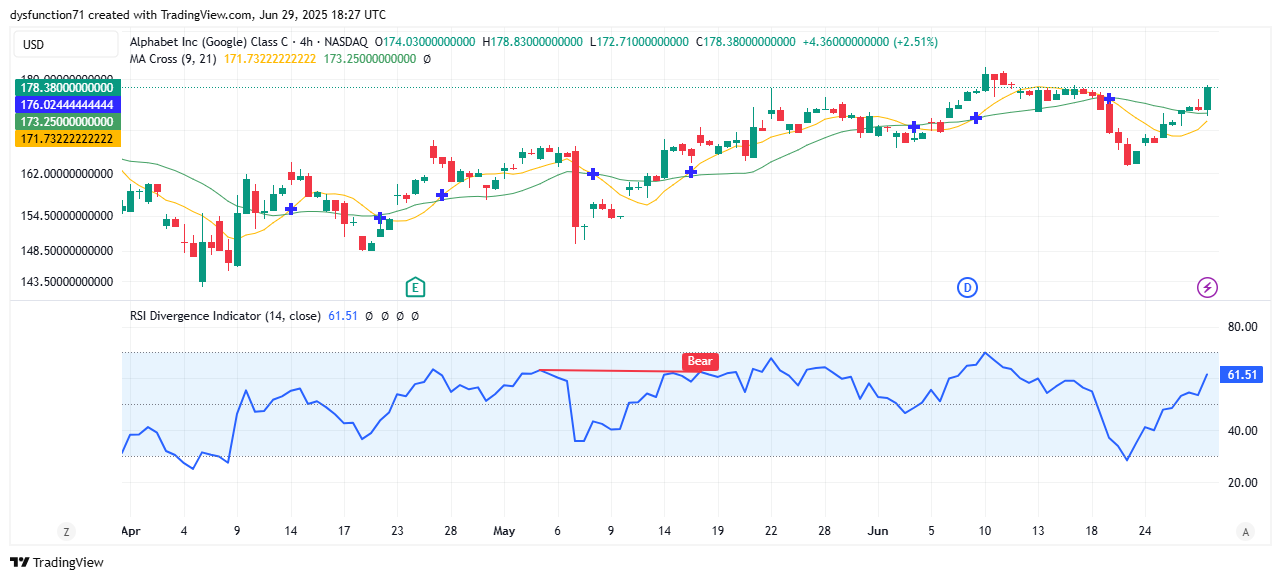The width and height of the screenshot is (1281, 580).
Task: Click the 22 date axis label
Action: click(771, 532)
